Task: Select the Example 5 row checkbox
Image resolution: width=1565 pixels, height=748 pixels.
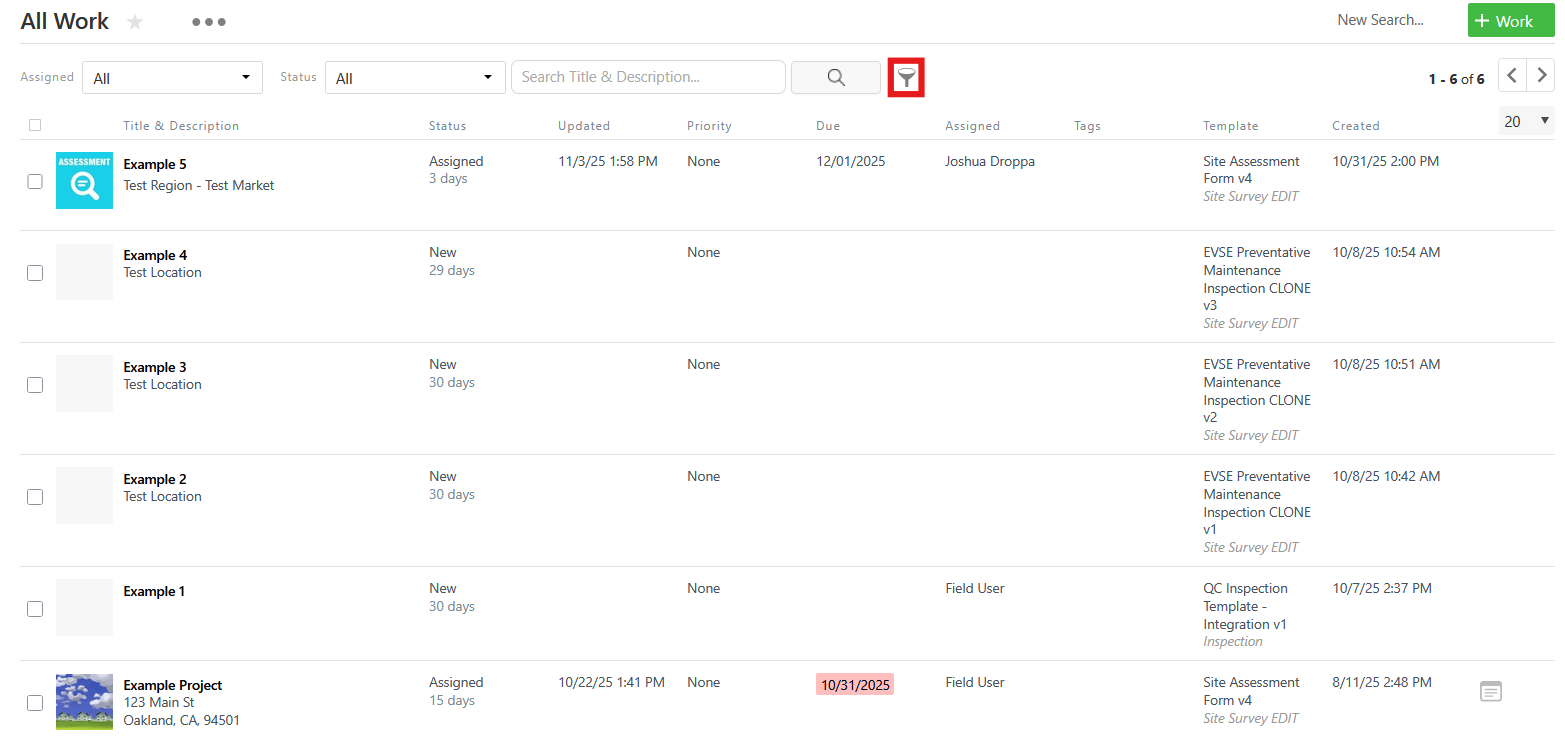Action: (35, 181)
